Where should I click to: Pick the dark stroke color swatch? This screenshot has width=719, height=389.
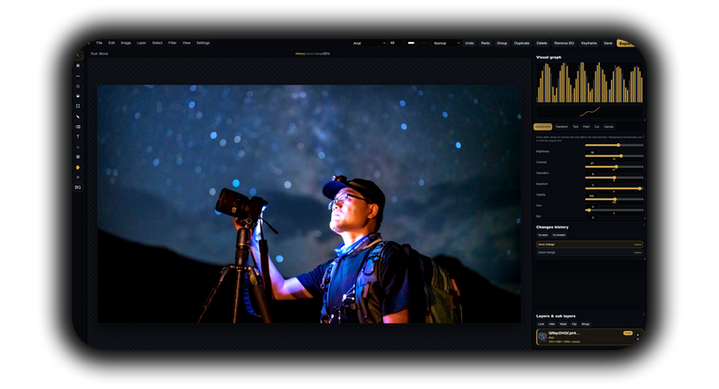point(424,43)
